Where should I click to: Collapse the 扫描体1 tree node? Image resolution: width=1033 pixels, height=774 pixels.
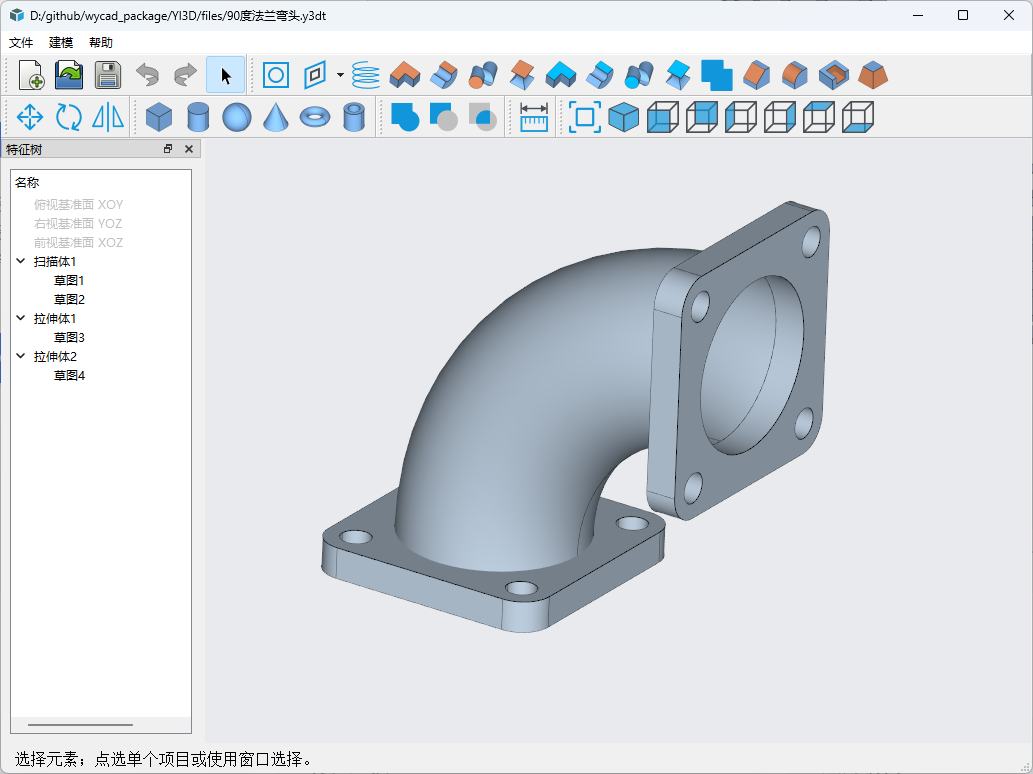[21, 262]
